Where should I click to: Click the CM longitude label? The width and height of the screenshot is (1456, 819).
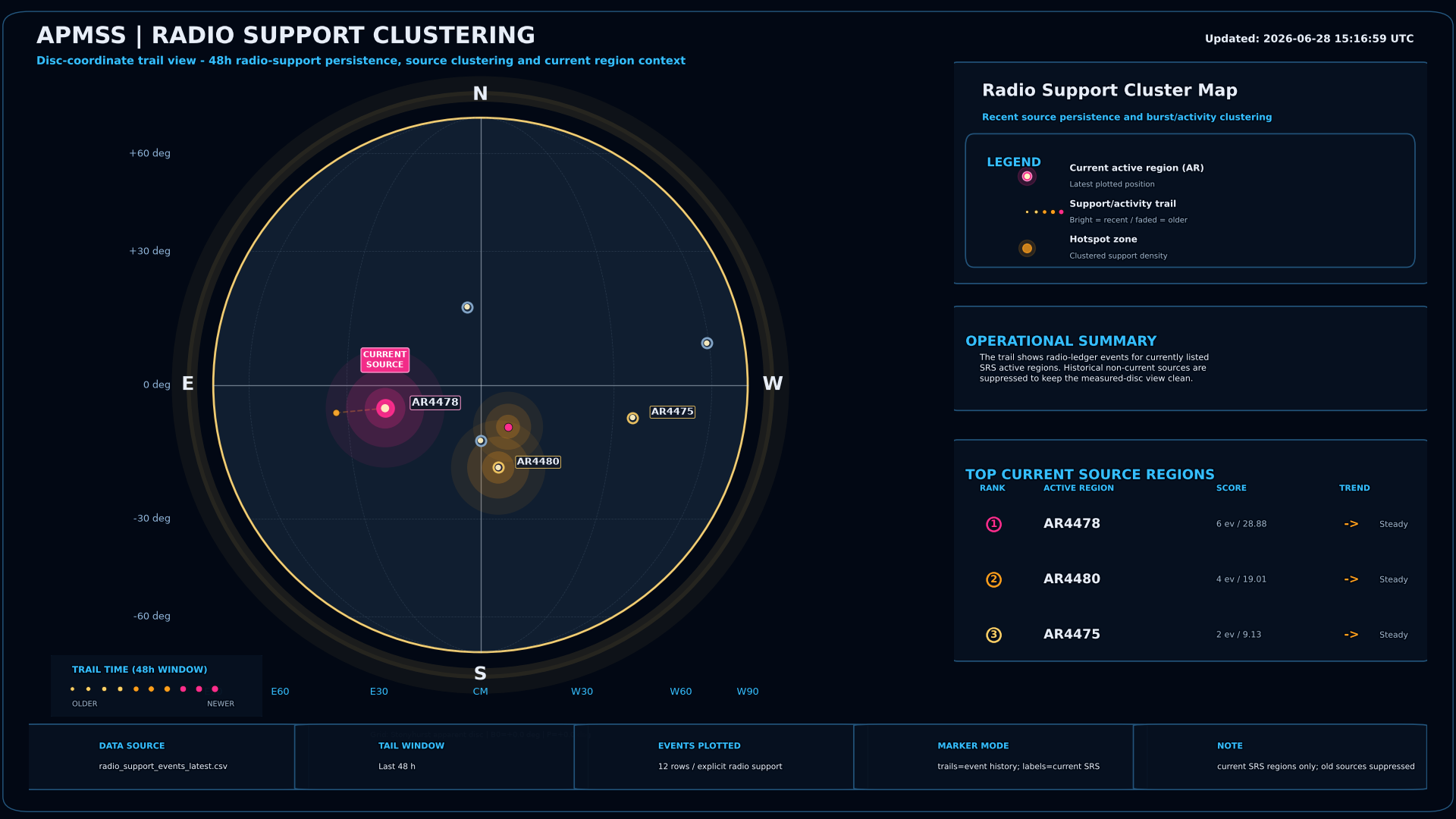click(x=480, y=692)
